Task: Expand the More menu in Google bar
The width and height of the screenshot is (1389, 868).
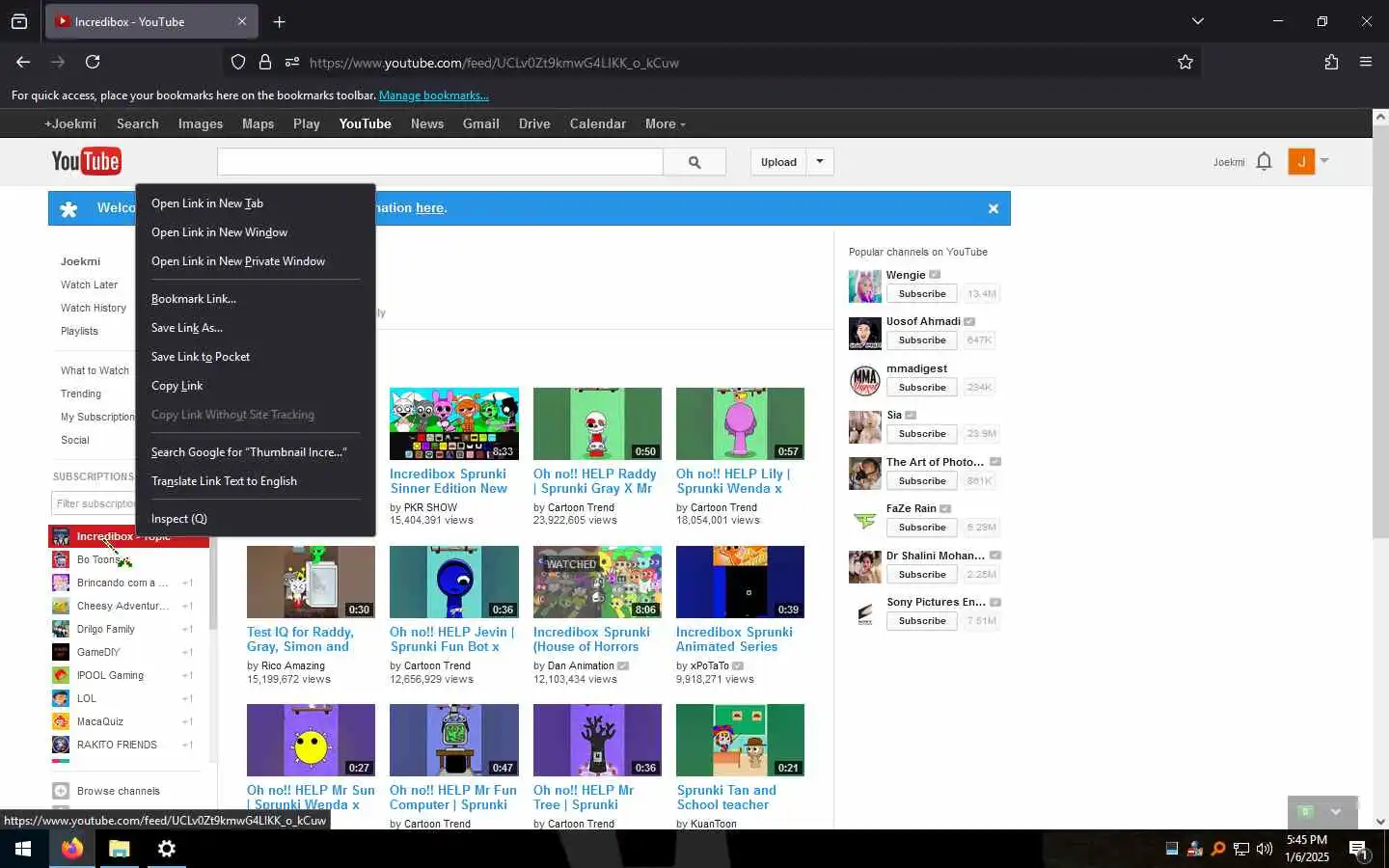Action: tap(666, 123)
